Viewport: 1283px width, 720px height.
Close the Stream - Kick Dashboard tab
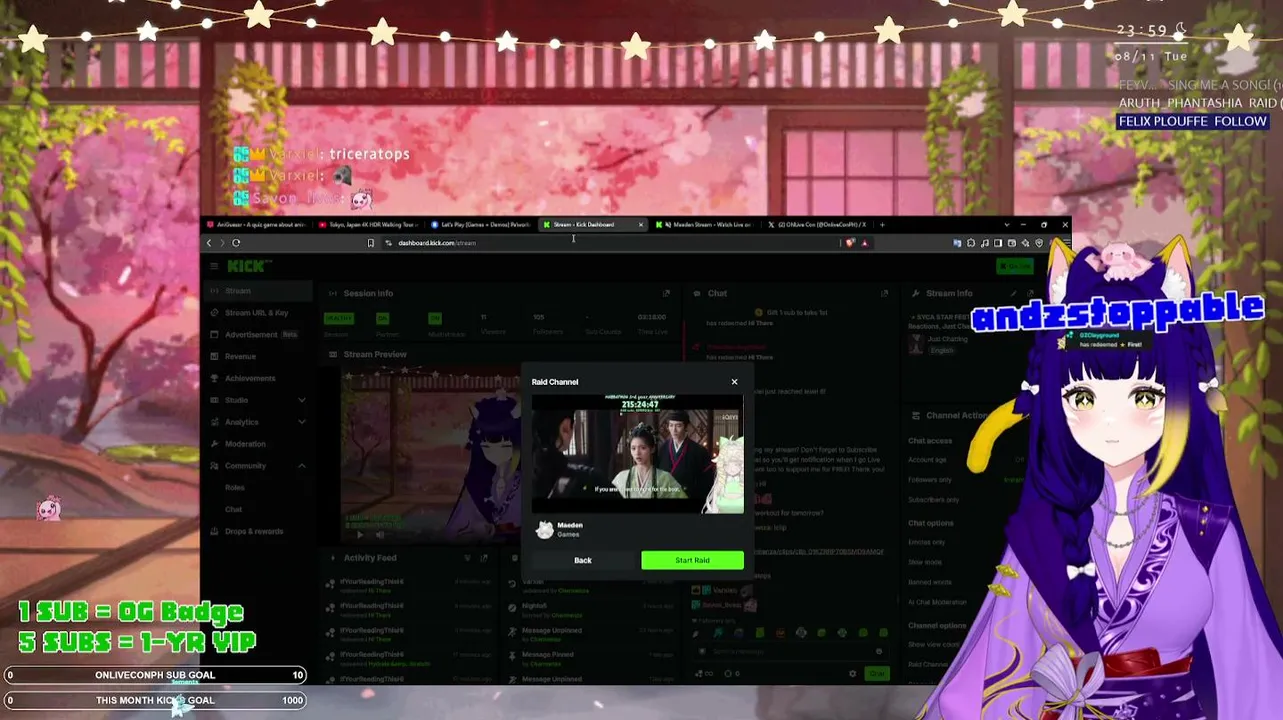click(641, 225)
